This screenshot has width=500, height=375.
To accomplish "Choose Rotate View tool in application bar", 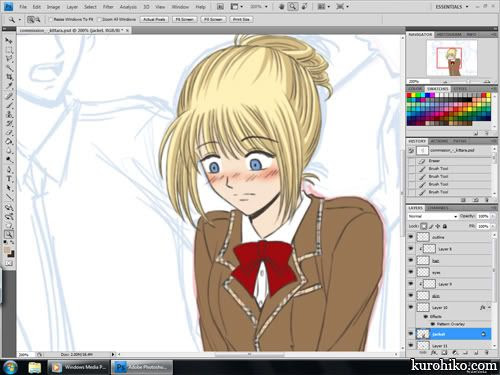I will pos(305,7).
